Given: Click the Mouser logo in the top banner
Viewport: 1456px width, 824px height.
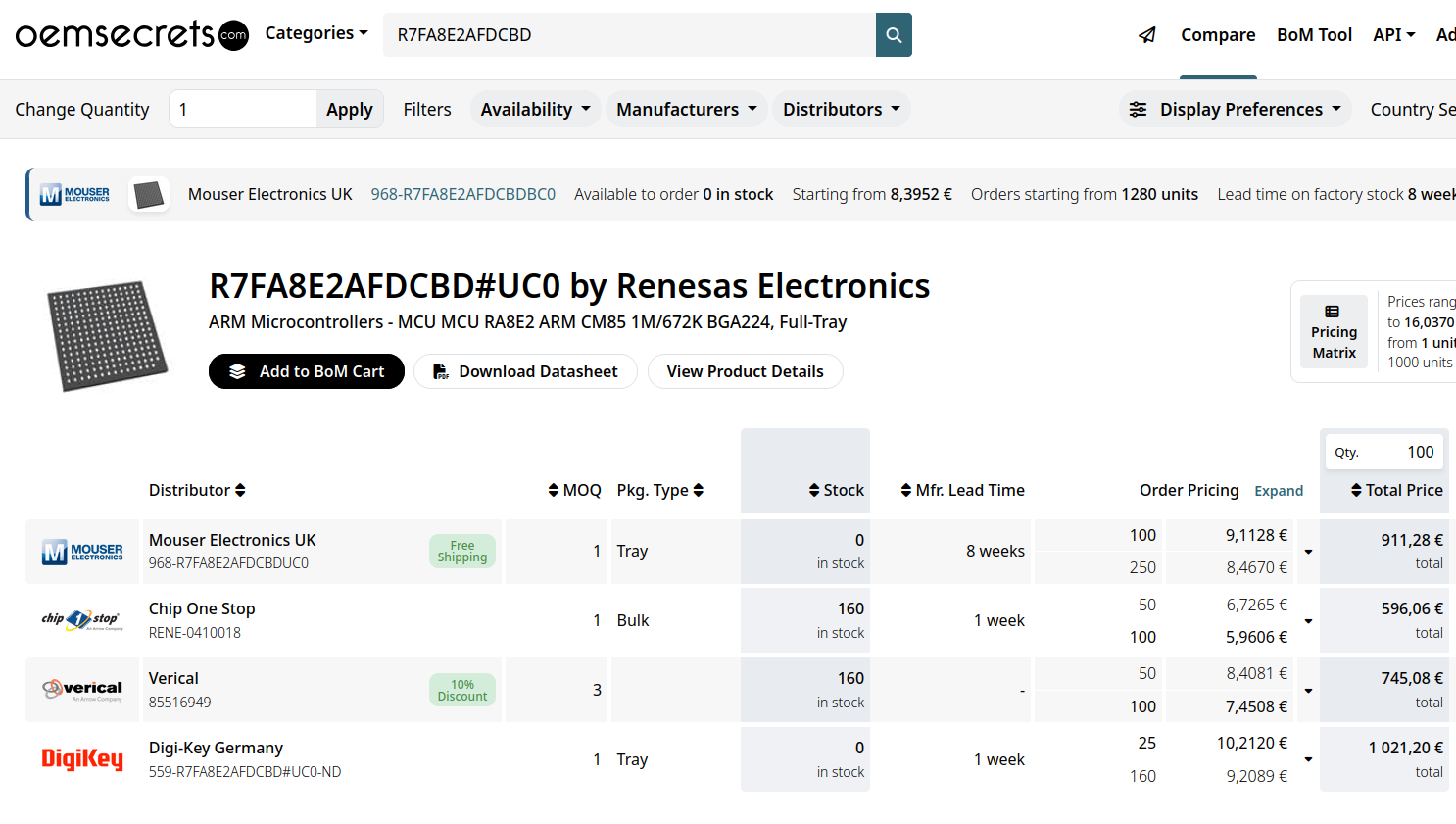Looking at the screenshot, I should tap(75, 194).
